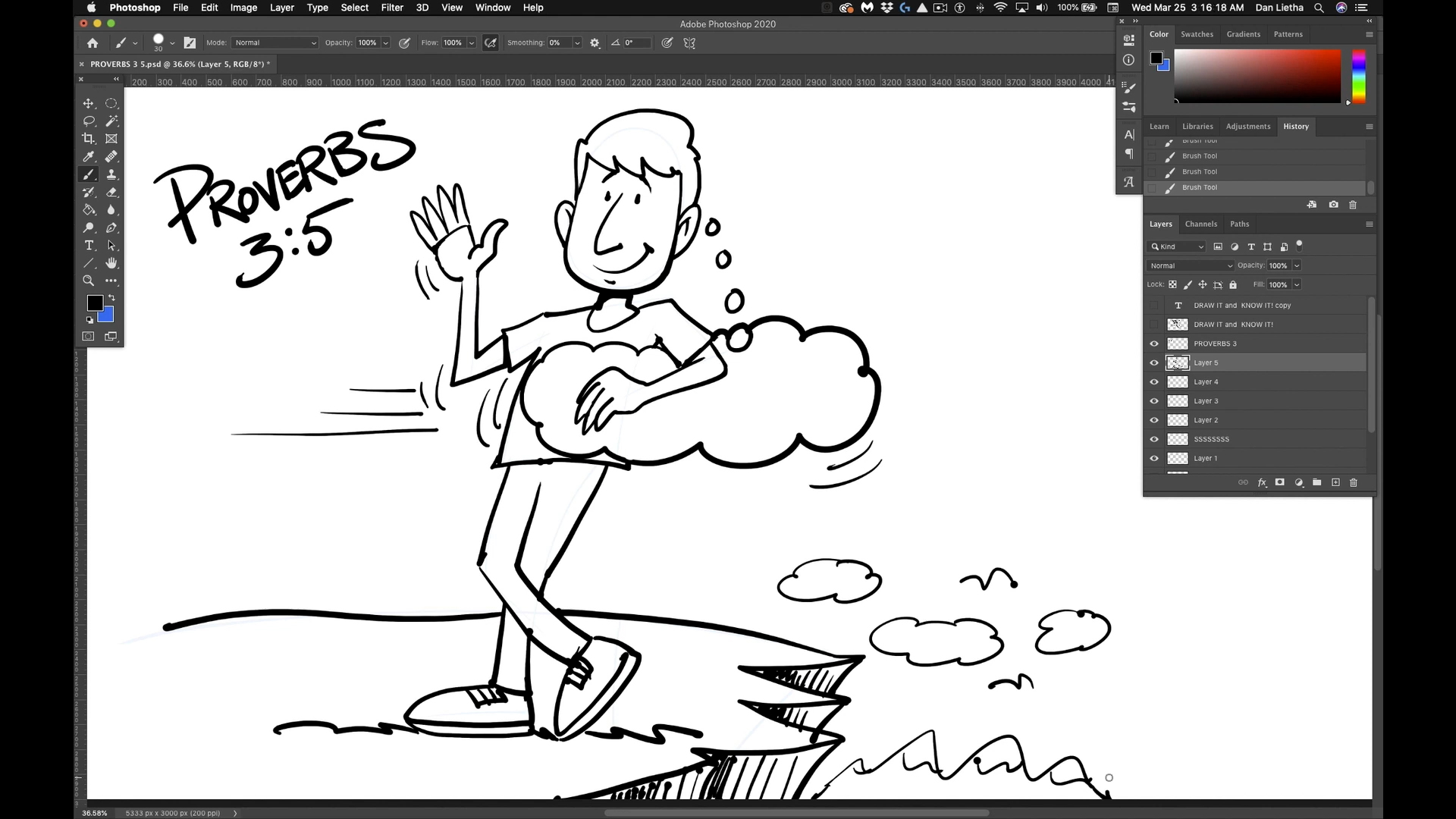Select the Zoom tool
The image size is (1456, 819).
pyautogui.click(x=89, y=281)
